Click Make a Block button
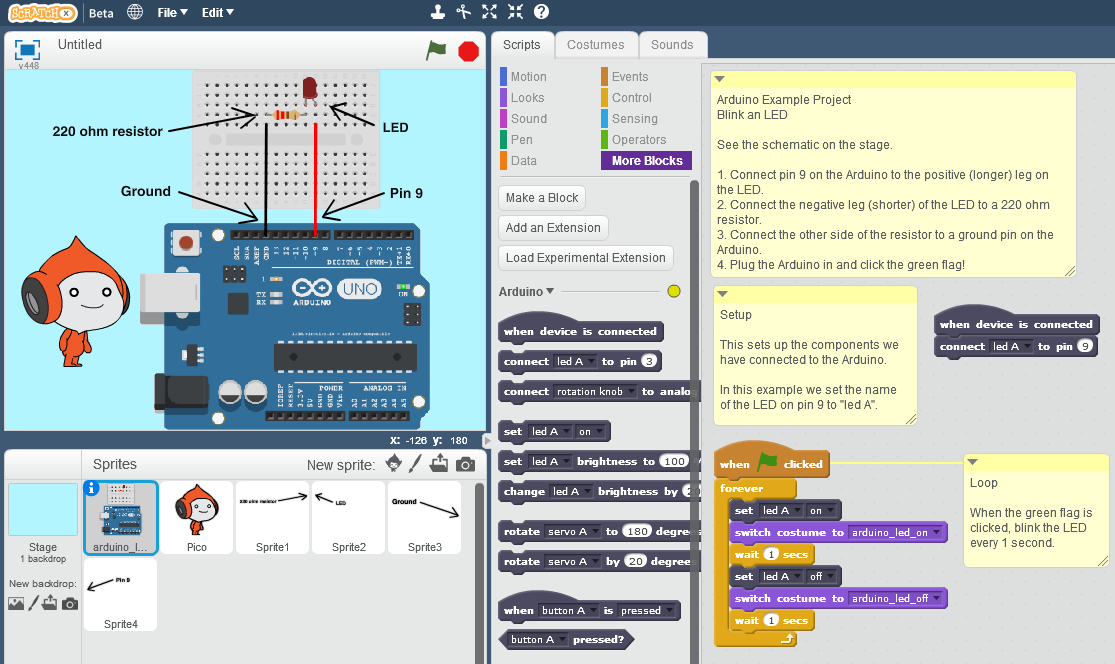 pyautogui.click(x=542, y=198)
